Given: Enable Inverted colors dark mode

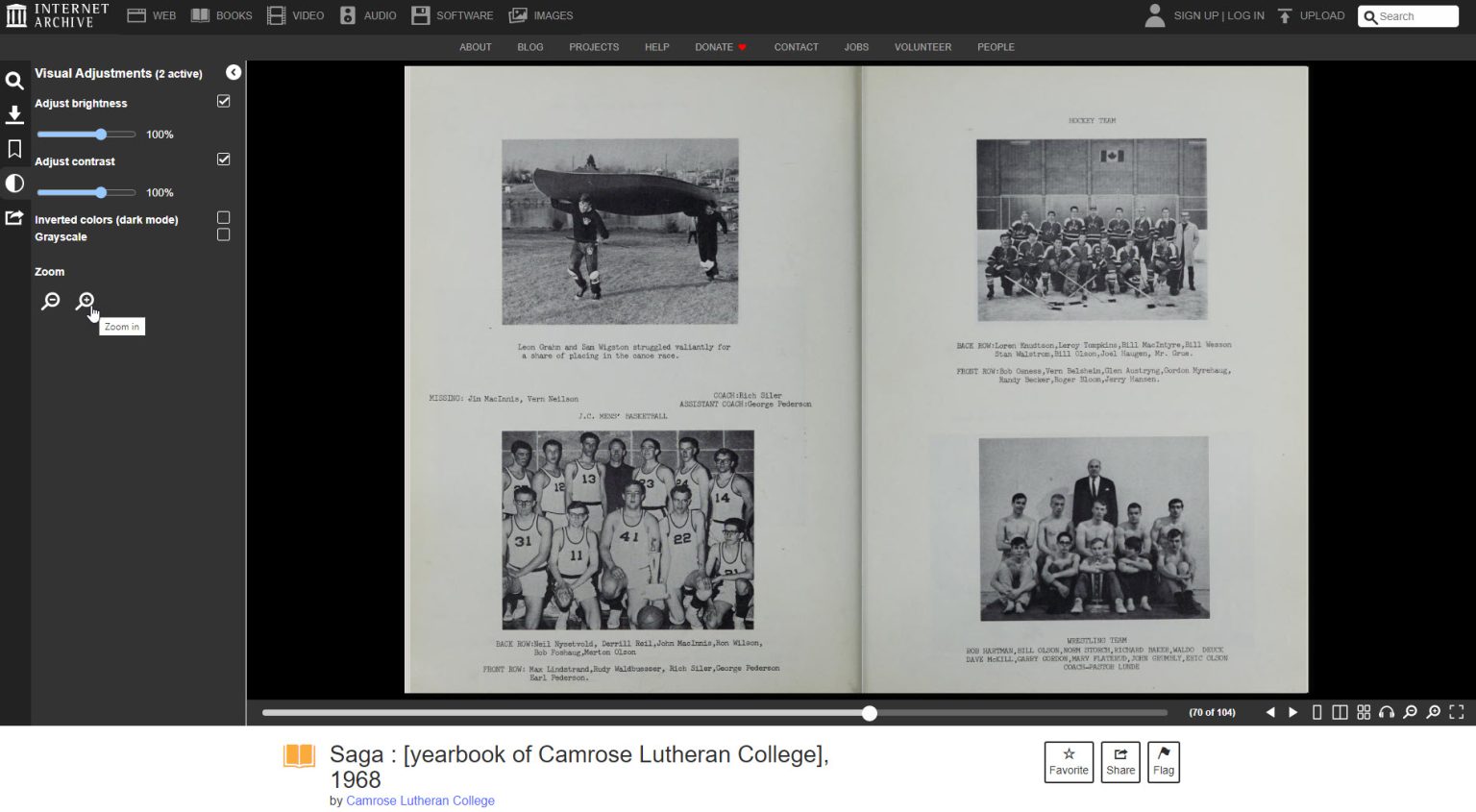Looking at the screenshot, I should tap(223, 217).
